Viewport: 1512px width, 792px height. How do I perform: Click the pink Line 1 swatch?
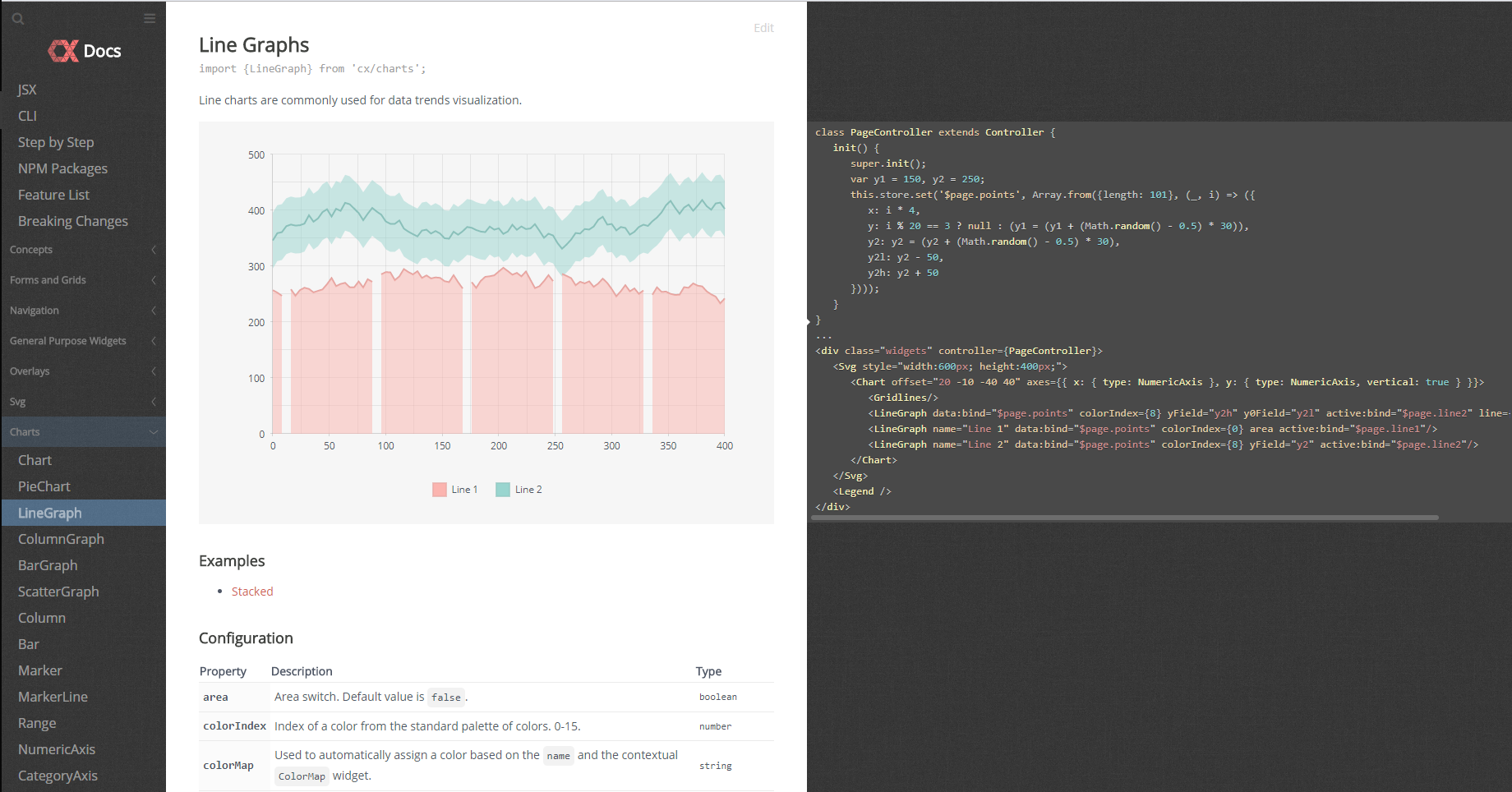(x=440, y=490)
